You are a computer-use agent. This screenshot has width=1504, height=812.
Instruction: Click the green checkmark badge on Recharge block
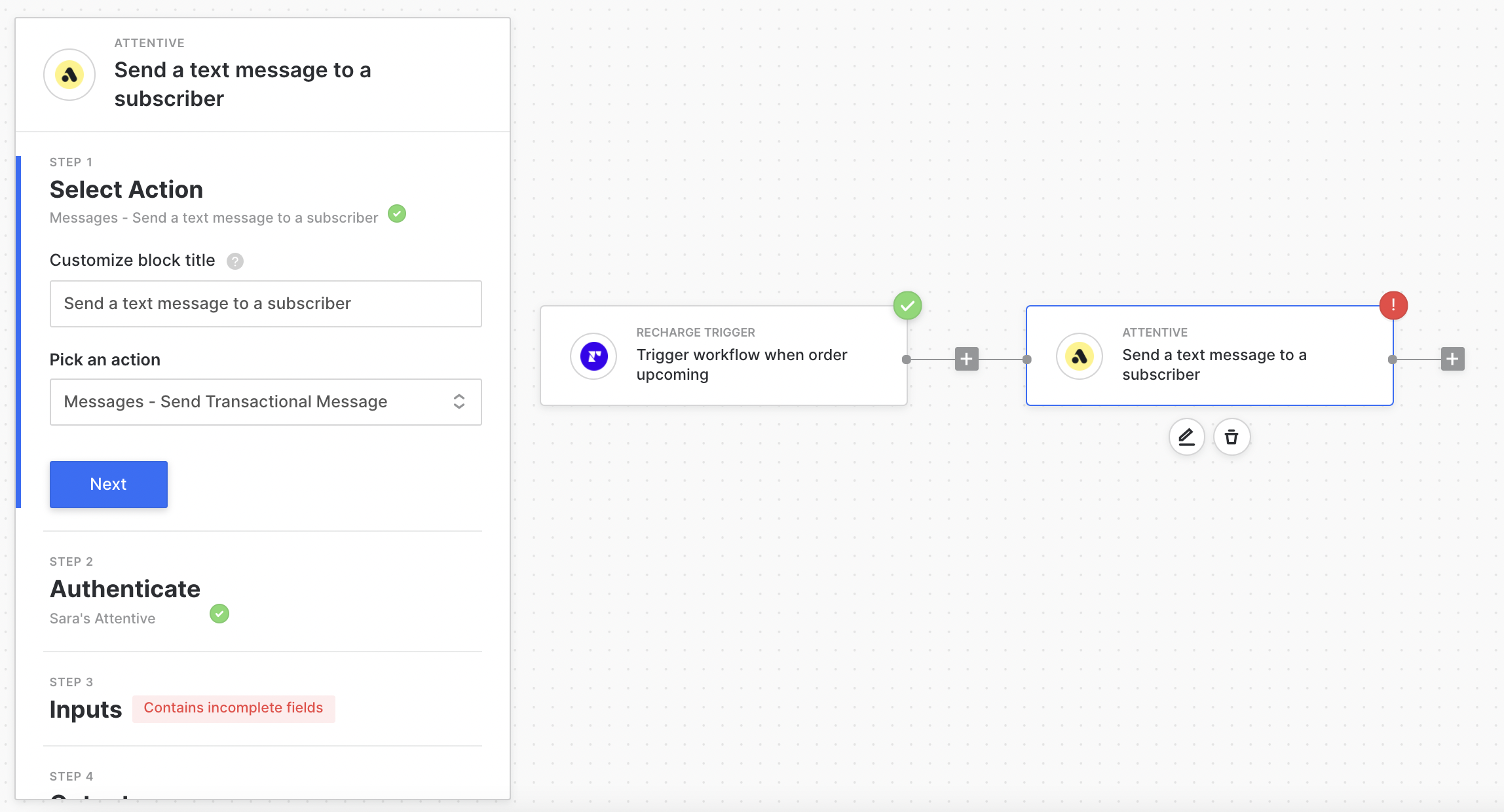pyautogui.click(x=907, y=305)
